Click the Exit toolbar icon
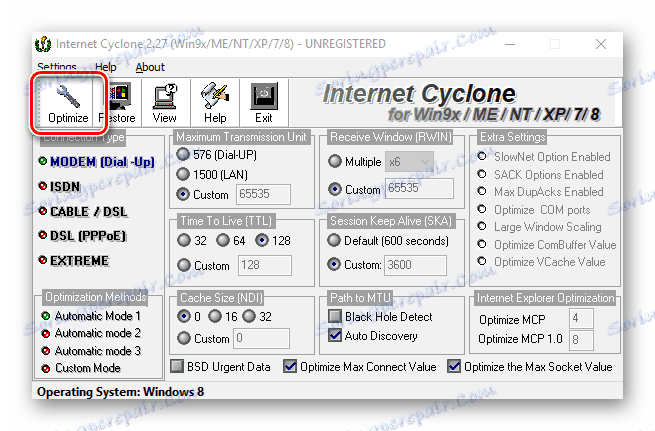The width and height of the screenshot is (655, 431). [264, 96]
